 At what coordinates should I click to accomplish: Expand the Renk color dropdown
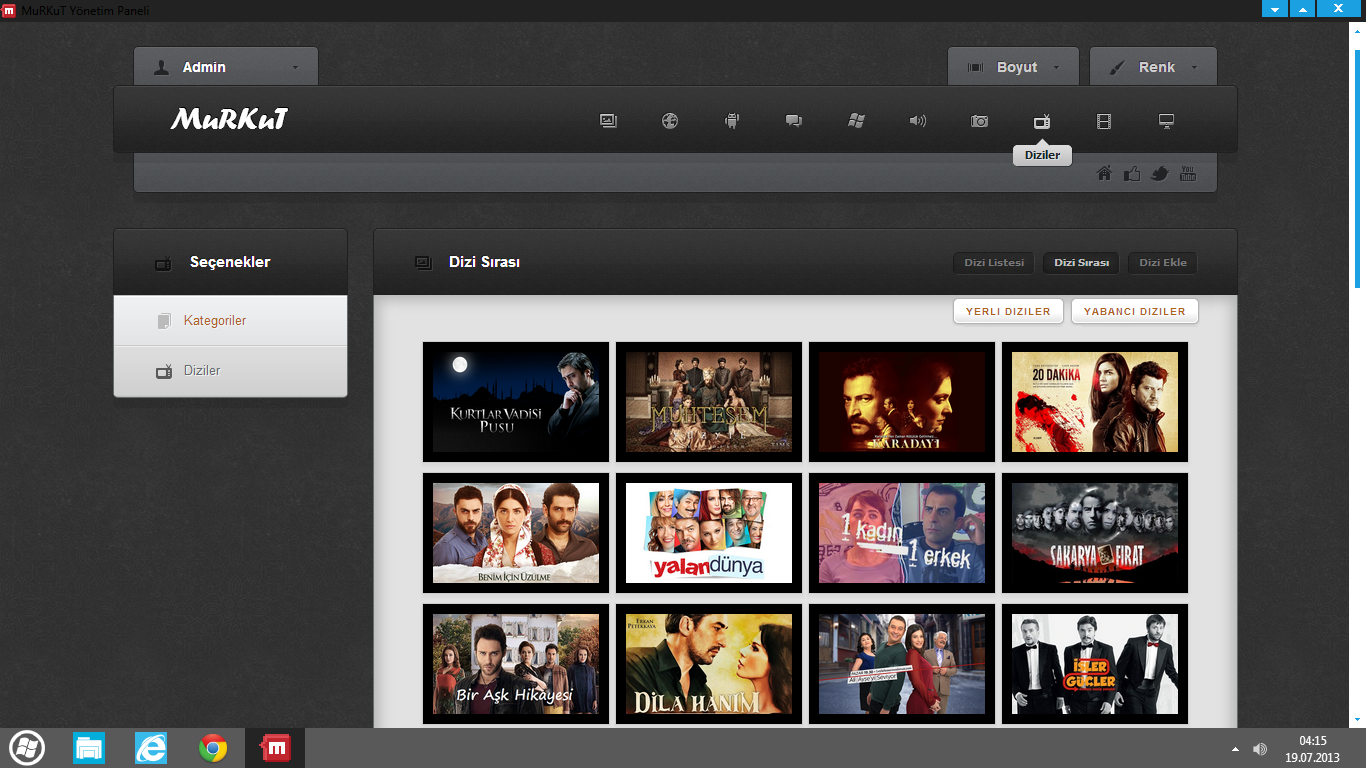1153,67
